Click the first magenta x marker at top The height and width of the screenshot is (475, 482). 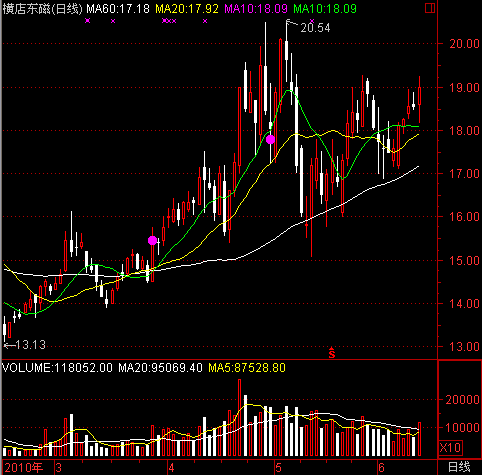87,21
